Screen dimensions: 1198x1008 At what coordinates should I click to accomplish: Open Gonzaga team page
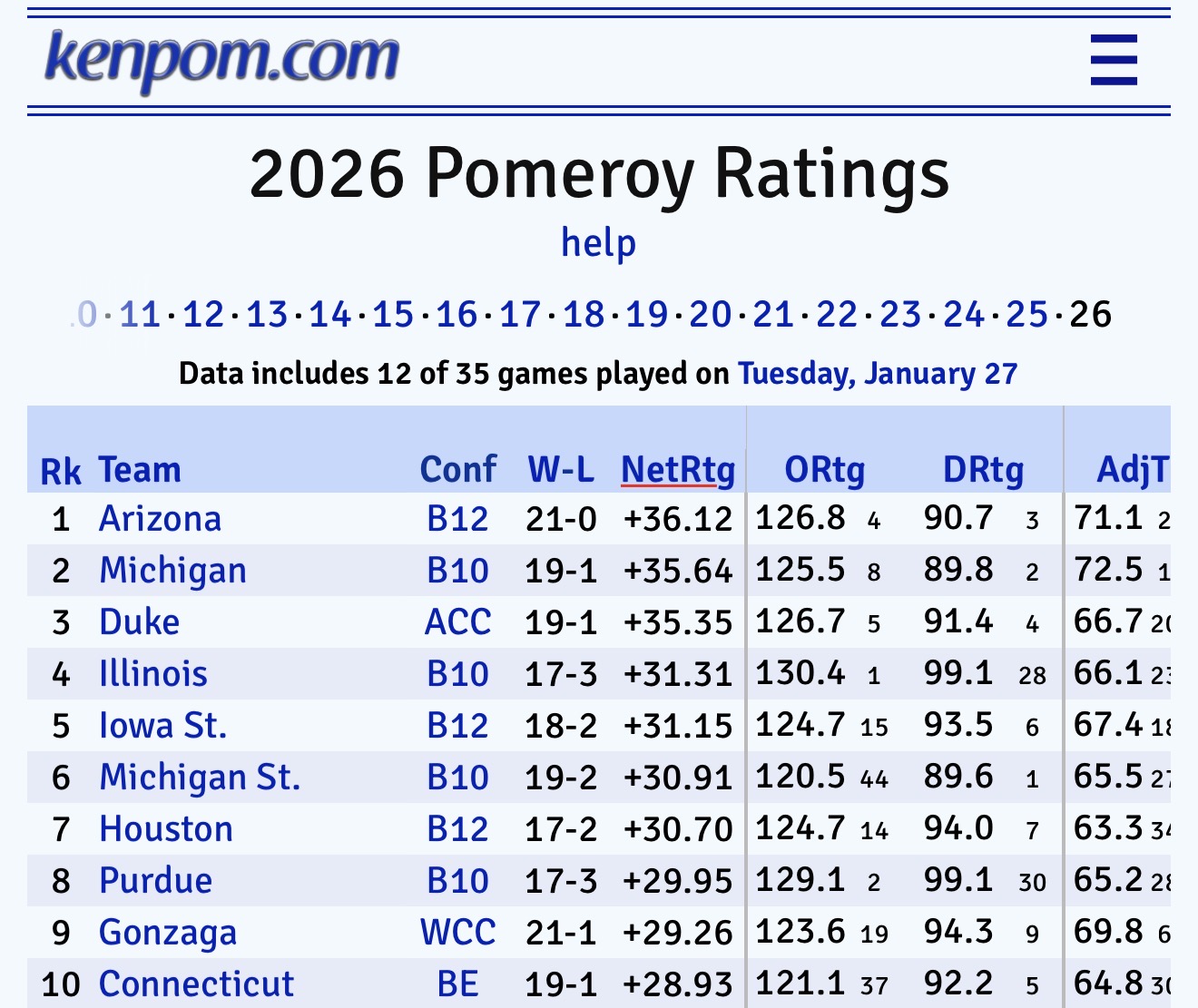[x=168, y=933]
